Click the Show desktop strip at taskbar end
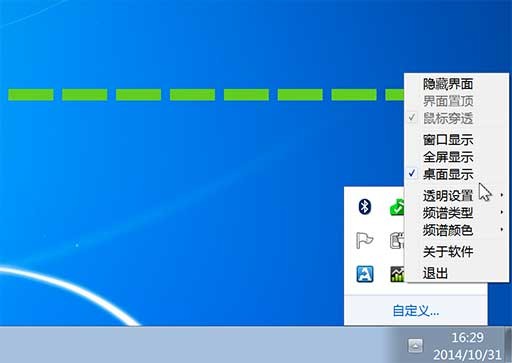Viewport: 512px width, 363px height. pos(509,345)
